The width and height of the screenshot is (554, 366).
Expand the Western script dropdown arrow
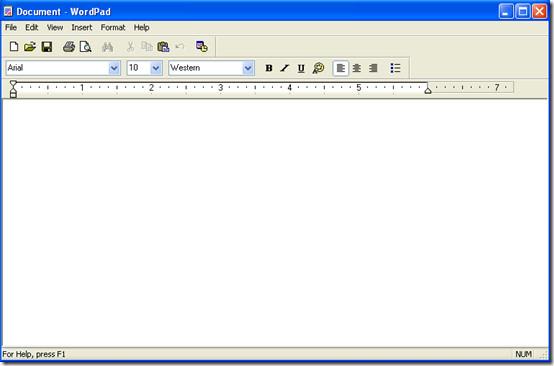(248, 68)
